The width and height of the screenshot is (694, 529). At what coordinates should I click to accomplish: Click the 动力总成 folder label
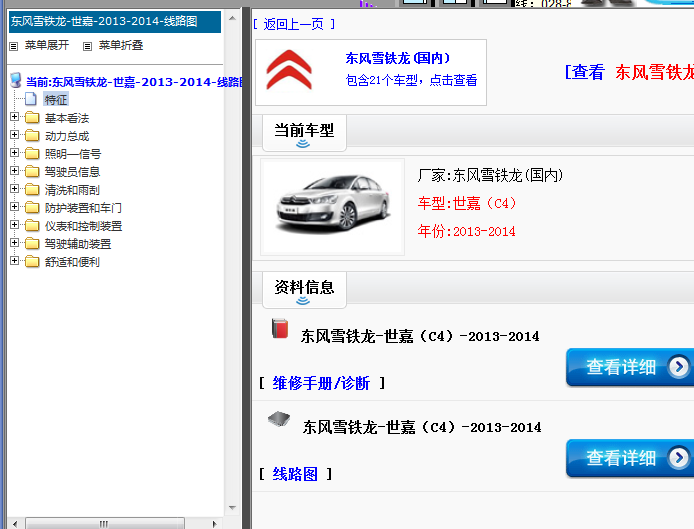(67, 136)
